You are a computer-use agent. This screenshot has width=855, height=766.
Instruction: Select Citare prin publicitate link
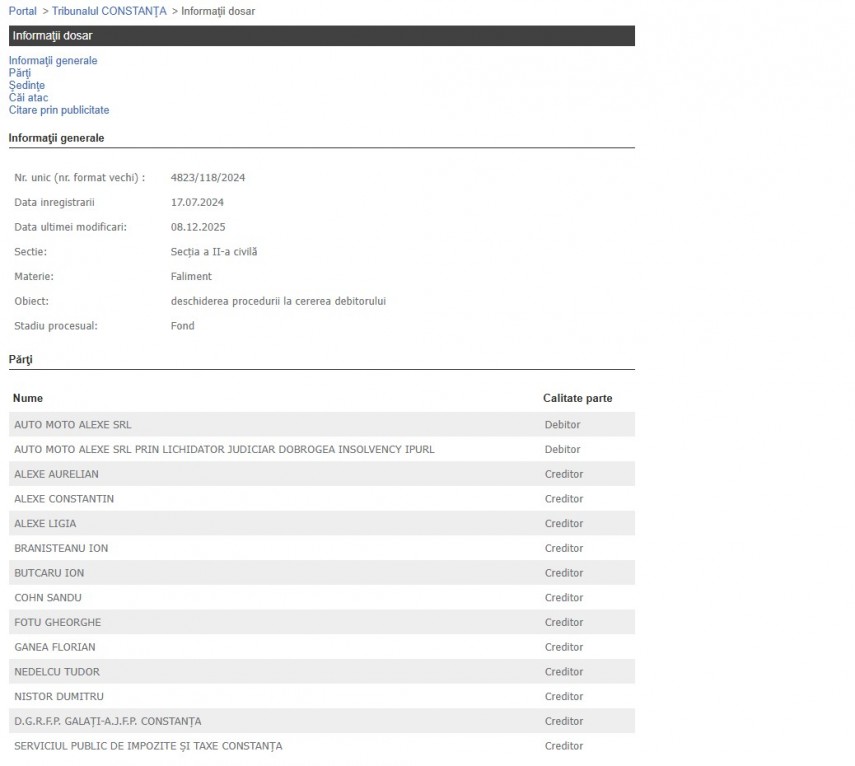pos(59,110)
